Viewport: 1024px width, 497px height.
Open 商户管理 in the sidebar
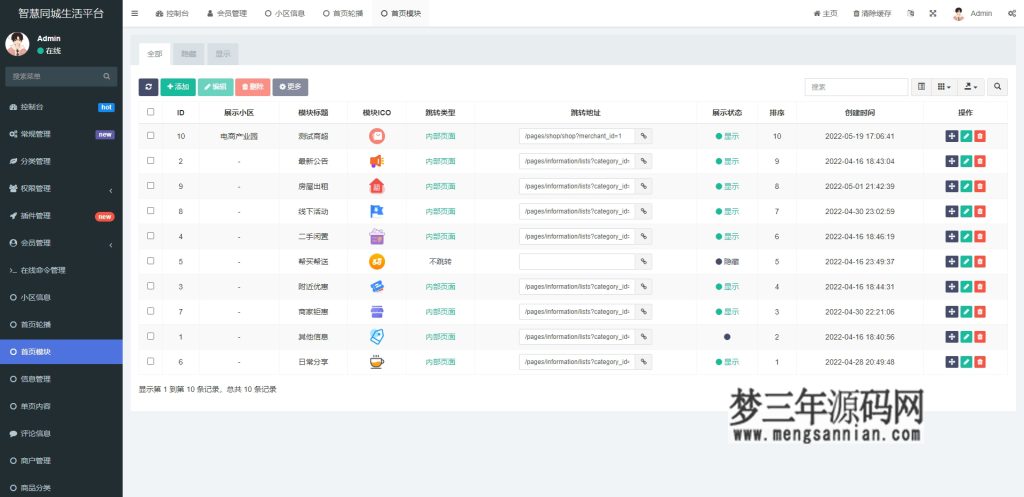point(61,460)
